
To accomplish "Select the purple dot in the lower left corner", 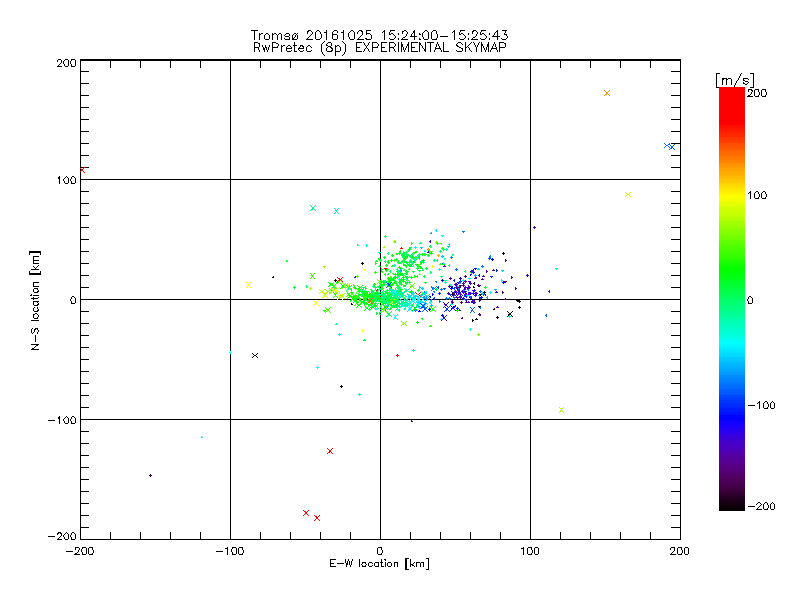I will tap(150, 475).
